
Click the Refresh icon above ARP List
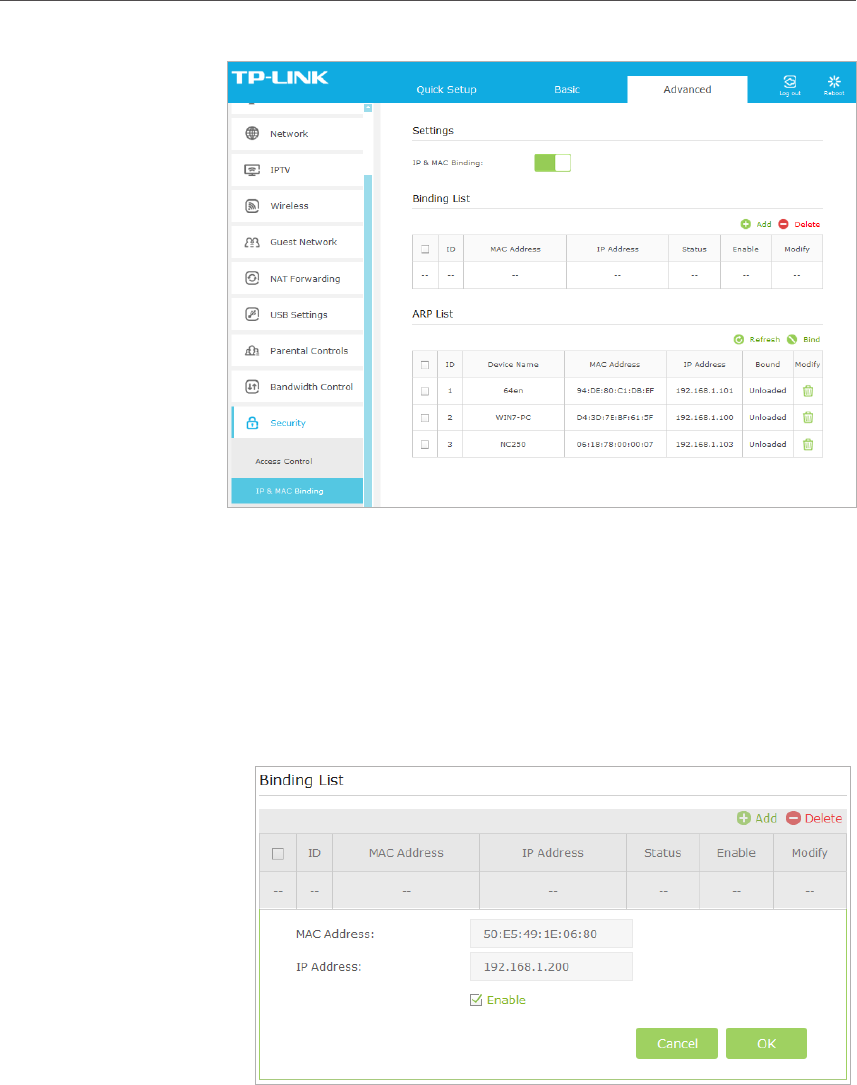pyautogui.click(x=739, y=340)
